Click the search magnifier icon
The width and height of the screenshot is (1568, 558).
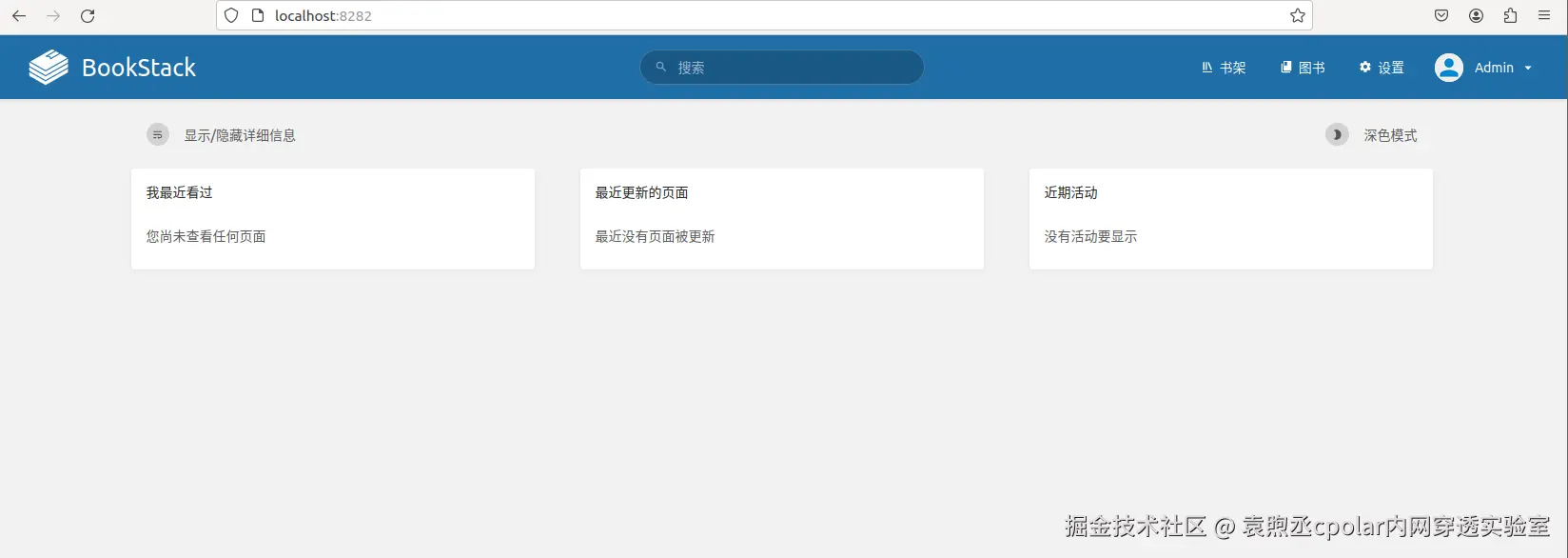pyautogui.click(x=660, y=67)
